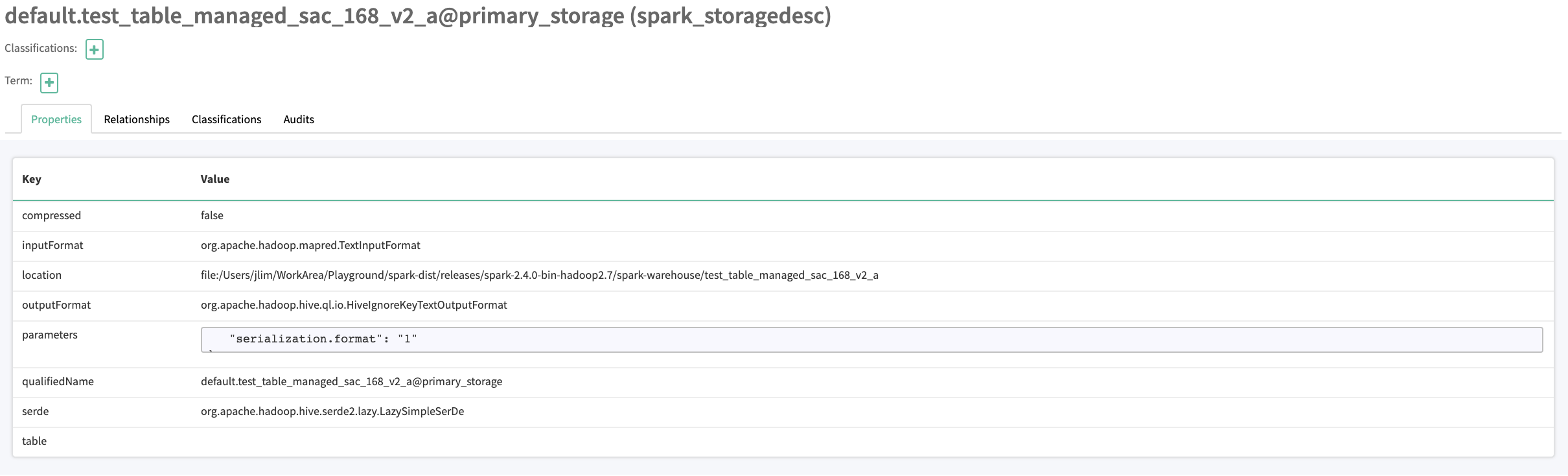Select the inputFormat value TextInputFormat

310,245
